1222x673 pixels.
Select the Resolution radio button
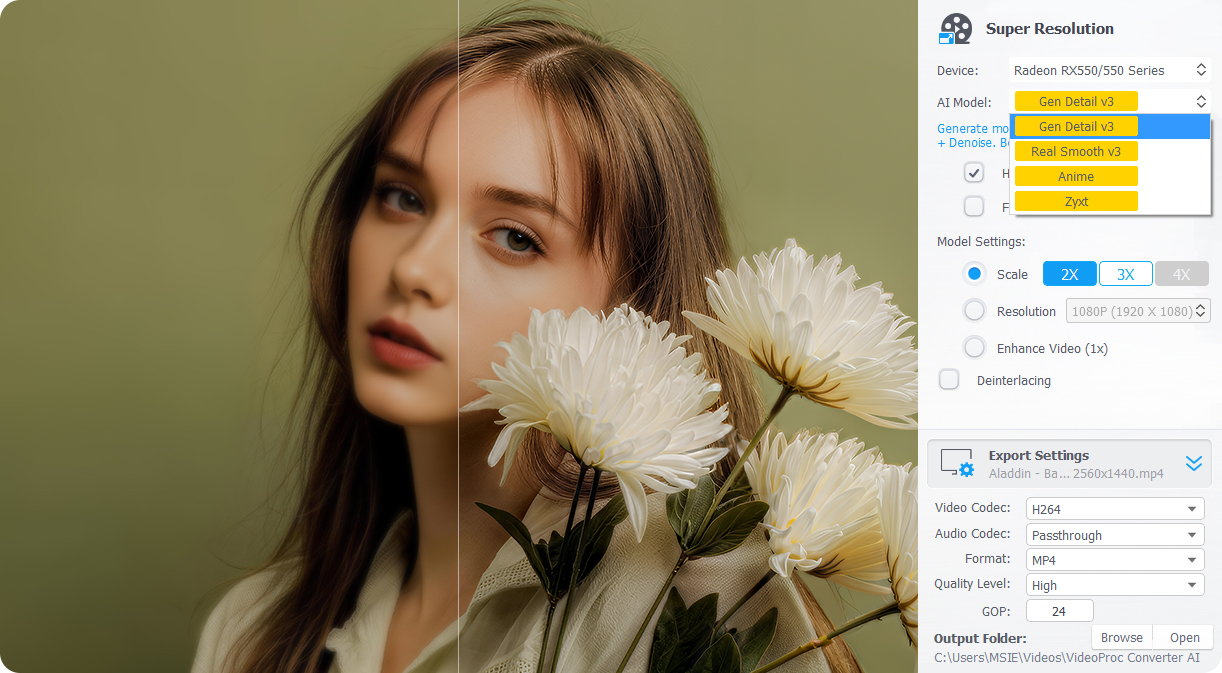coord(974,311)
